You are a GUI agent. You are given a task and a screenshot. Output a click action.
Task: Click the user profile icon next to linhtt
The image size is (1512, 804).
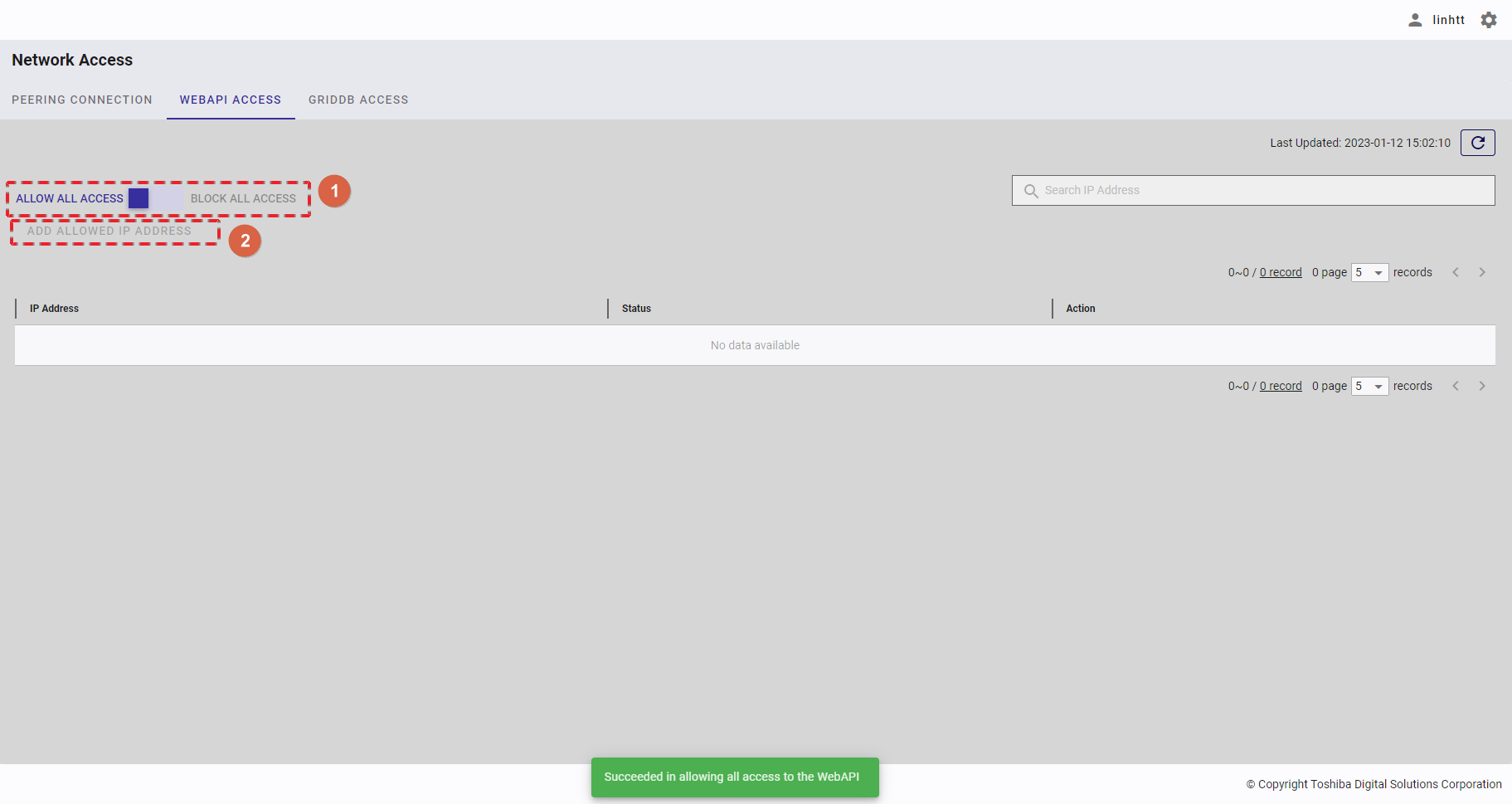pyautogui.click(x=1415, y=20)
